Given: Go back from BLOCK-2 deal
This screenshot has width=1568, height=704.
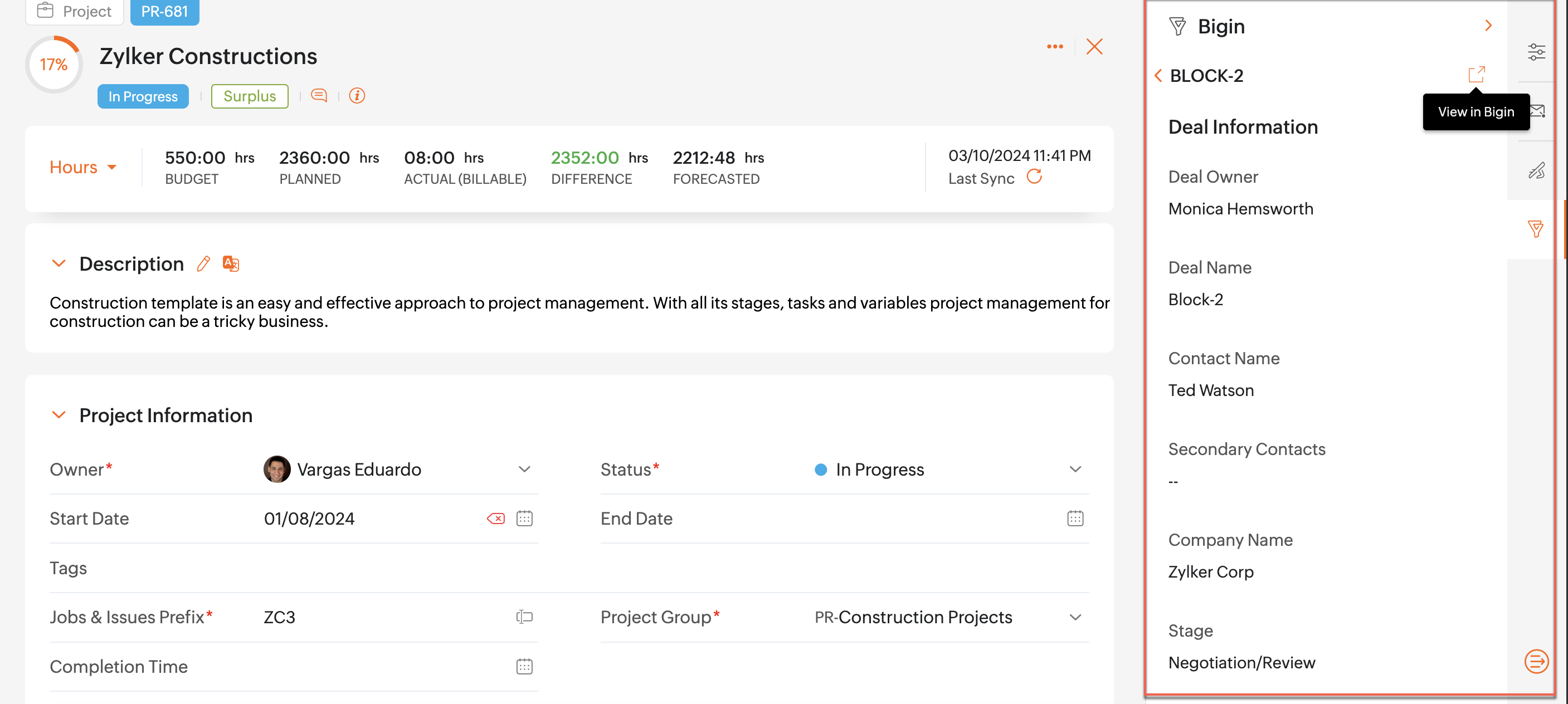Looking at the screenshot, I should [x=1158, y=75].
